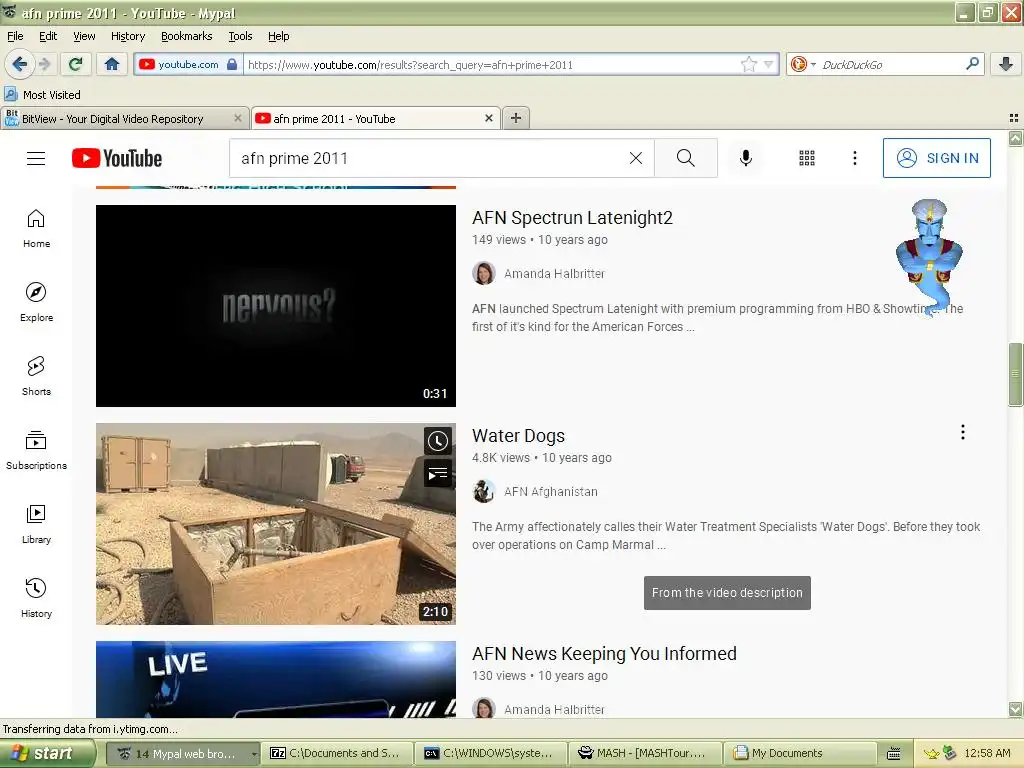Image resolution: width=1024 pixels, height=768 pixels.
Task: Reload the current page
Action: point(76,64)
